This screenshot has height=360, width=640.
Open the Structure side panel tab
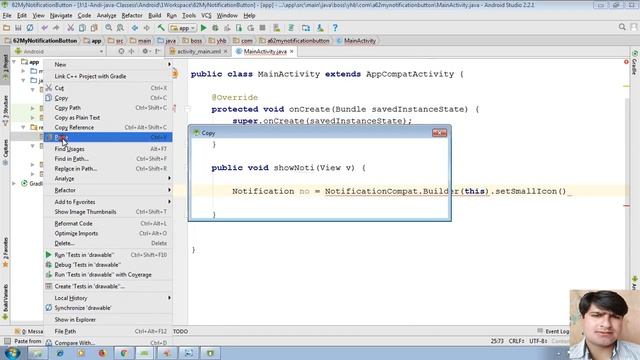tap(5, 110)
